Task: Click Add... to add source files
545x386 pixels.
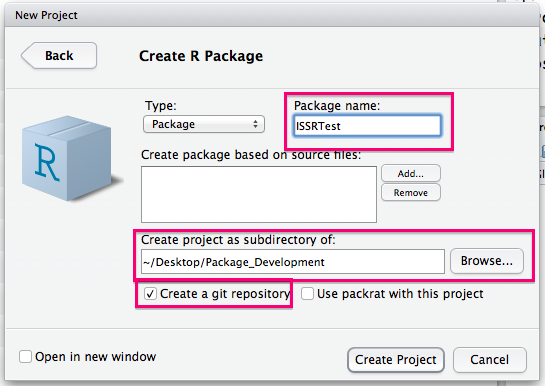Action: coord(411,173)
